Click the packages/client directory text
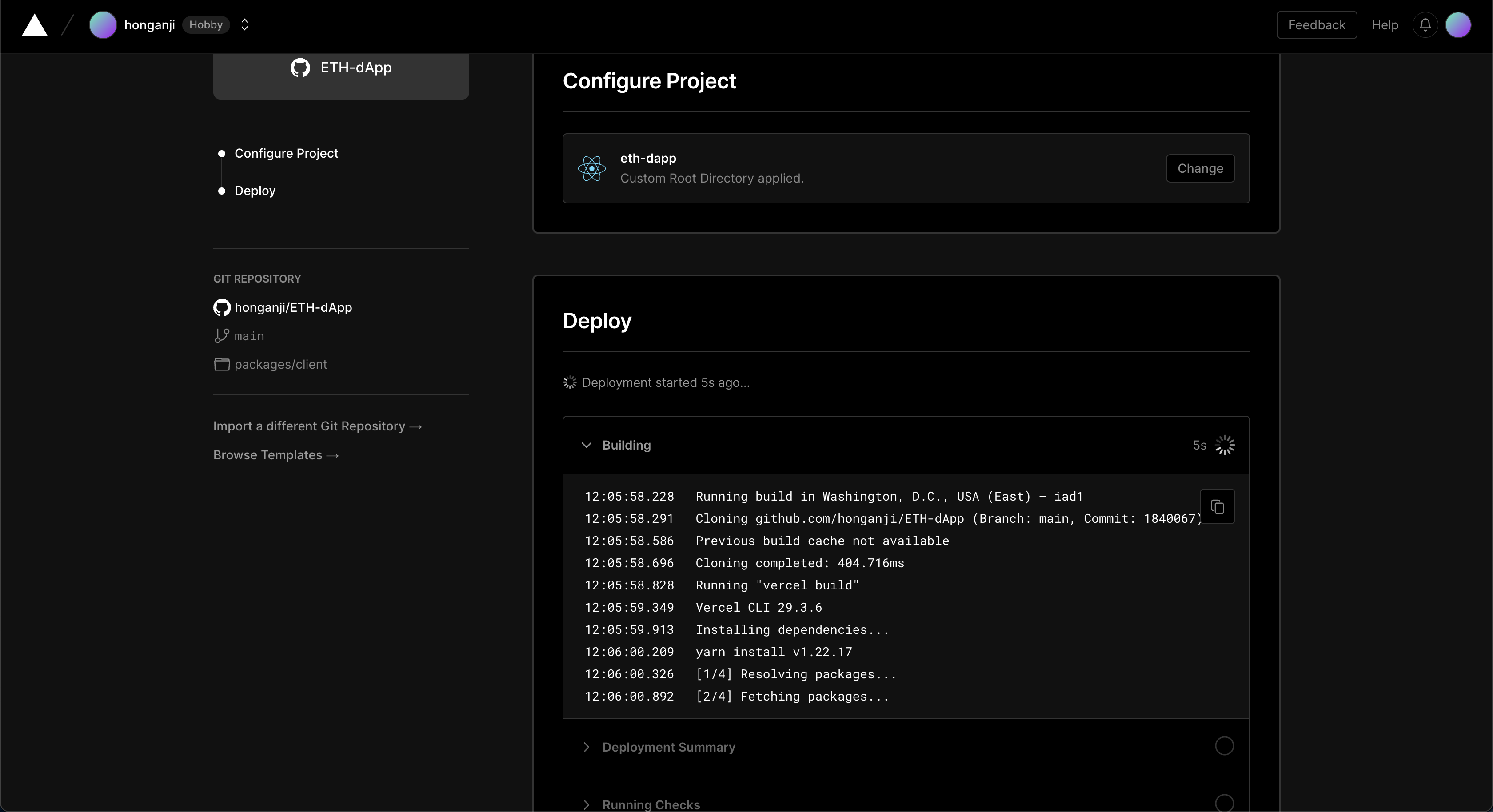The height and width of the screenshot is (812, 1493). (280, 364)
